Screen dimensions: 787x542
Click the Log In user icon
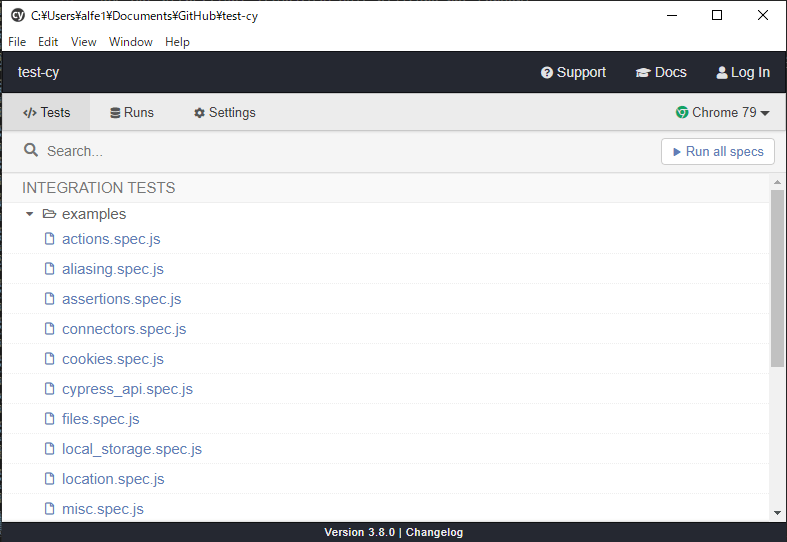[x=722, y=73]
